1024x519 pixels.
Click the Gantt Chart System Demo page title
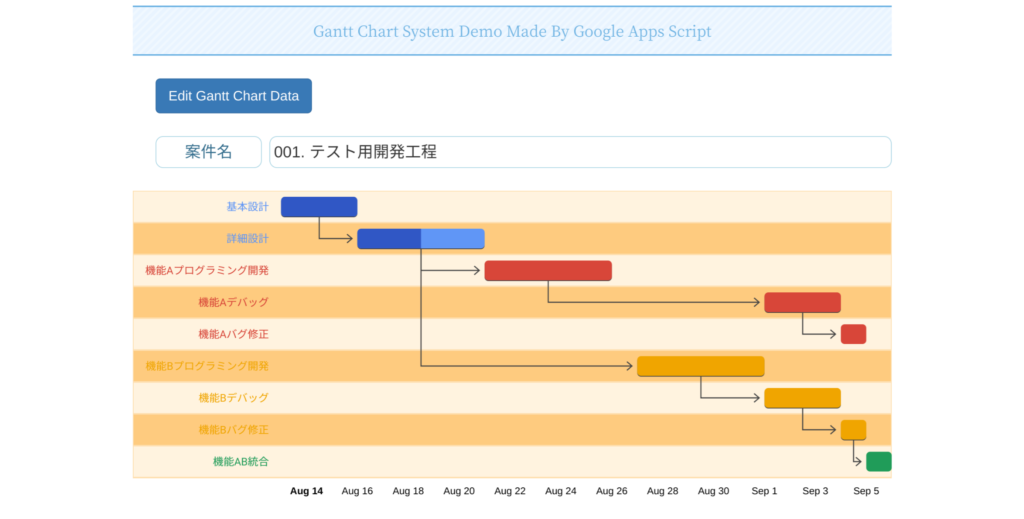[x=512, y=31]
